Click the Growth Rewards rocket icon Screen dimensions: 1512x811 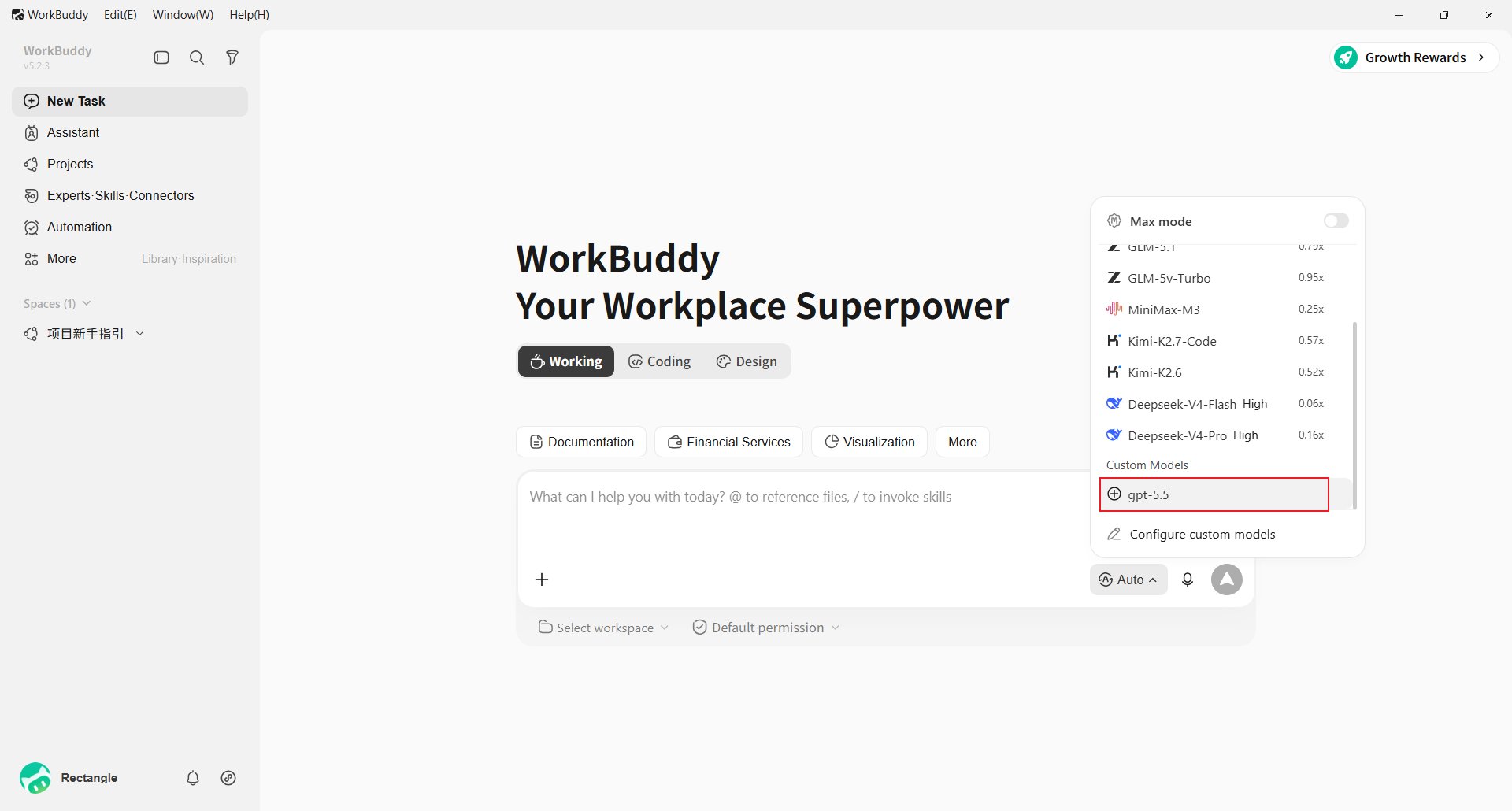tap(1347, 57)
